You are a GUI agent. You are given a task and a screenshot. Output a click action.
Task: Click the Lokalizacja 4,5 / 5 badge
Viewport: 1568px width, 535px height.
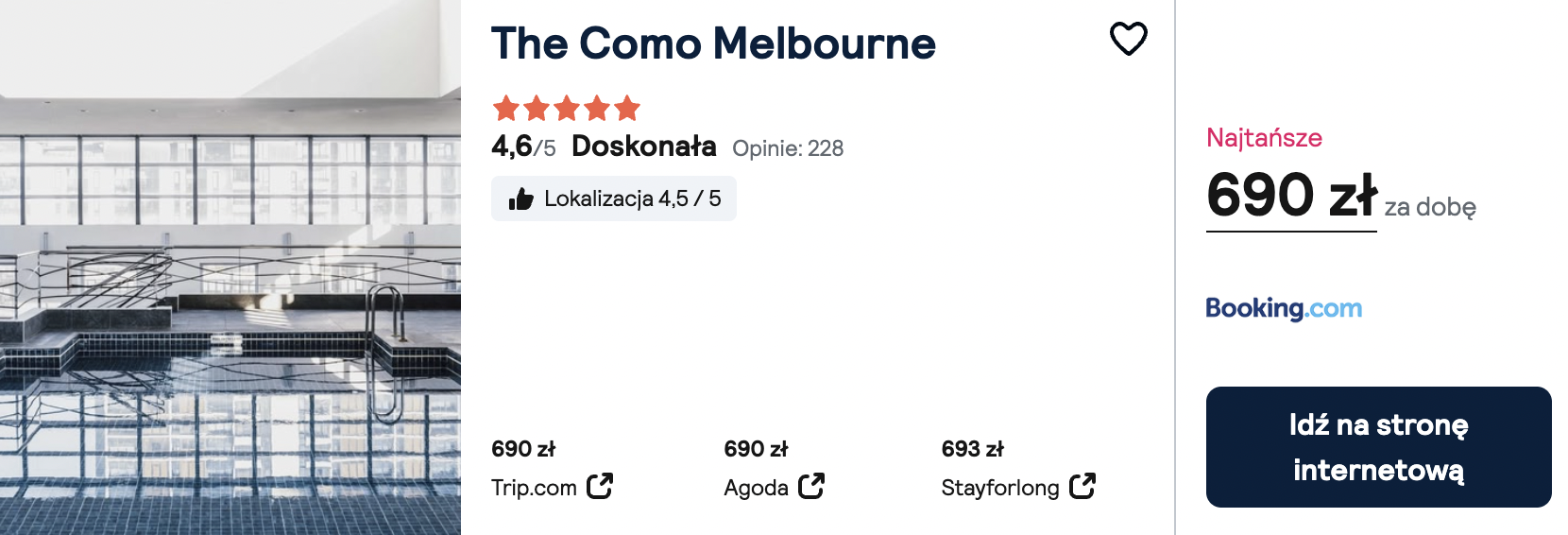[614, 198]
